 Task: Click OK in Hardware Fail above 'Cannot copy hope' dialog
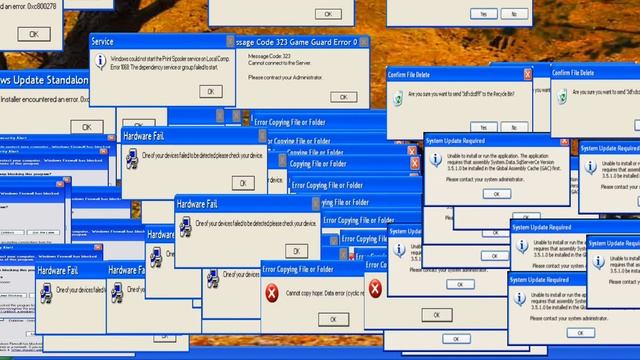coord(297,251)
